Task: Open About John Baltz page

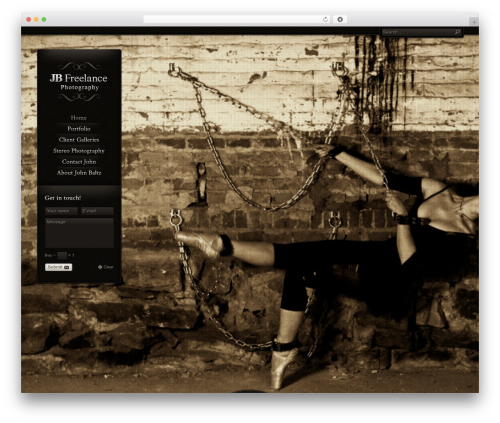Action: pos(79,173)
